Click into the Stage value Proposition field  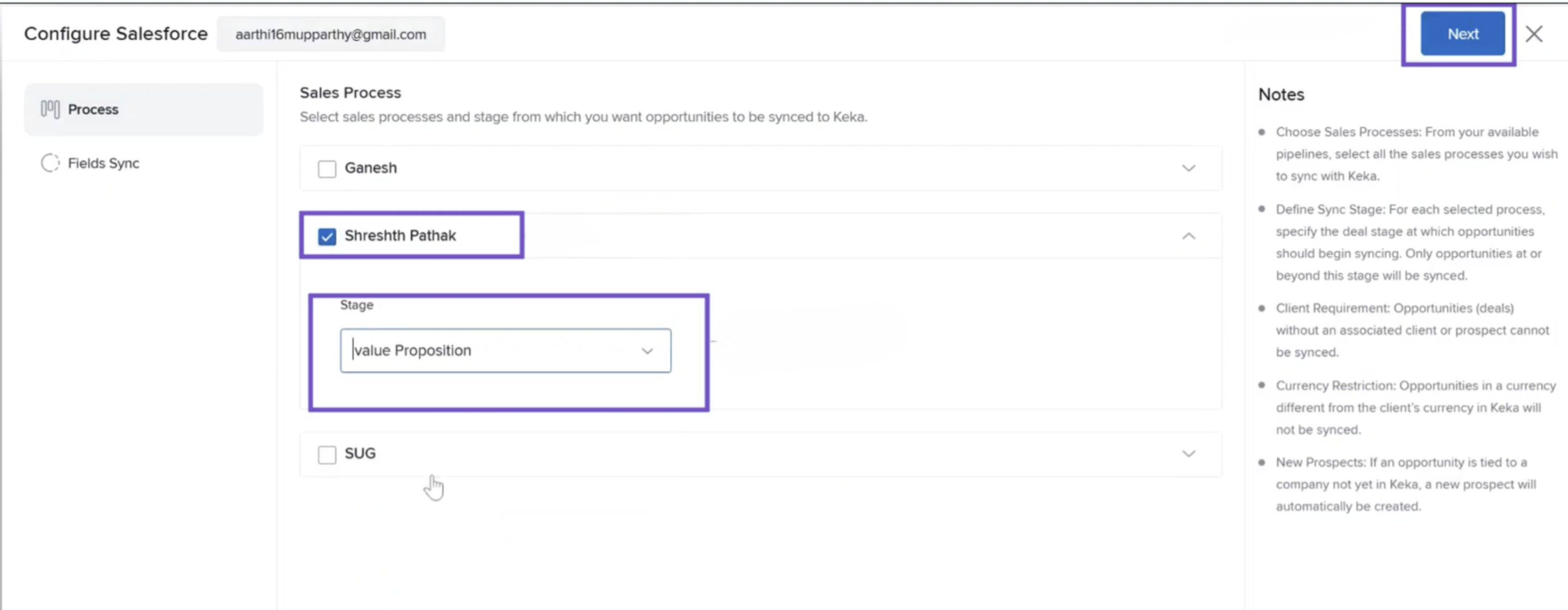pyautogui.click(x=487, y=351)
